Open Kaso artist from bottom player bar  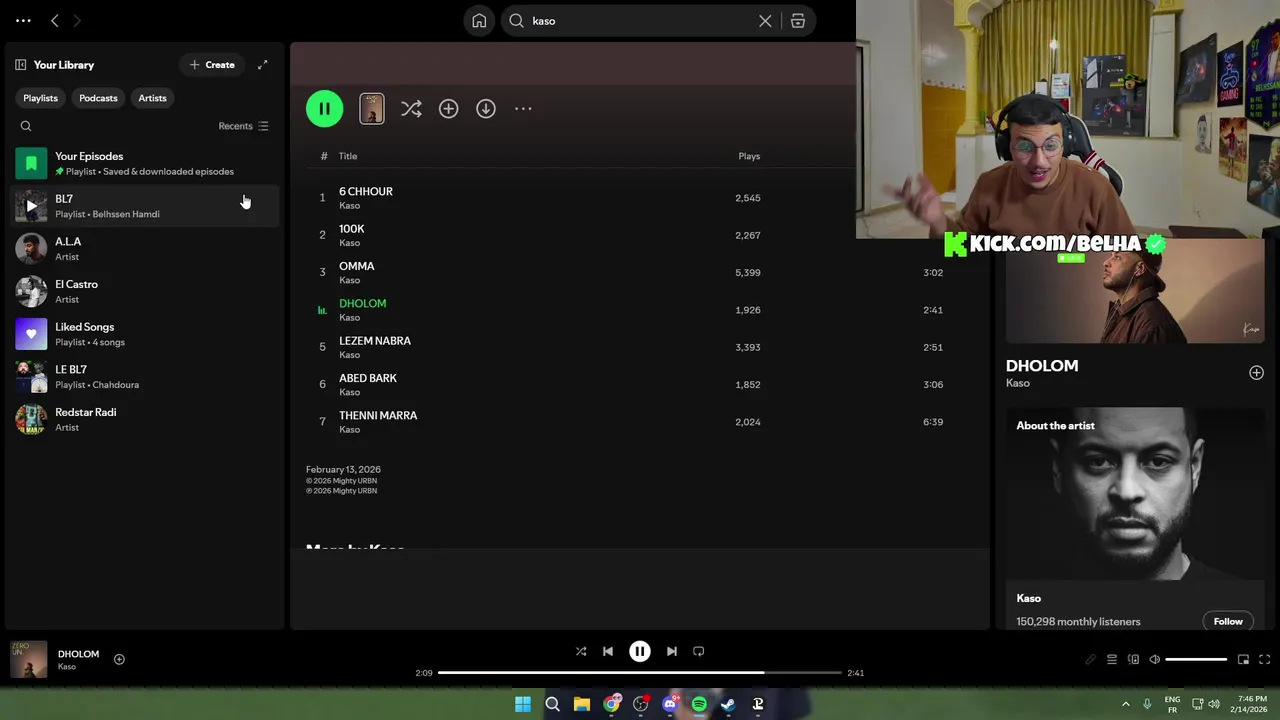pos(67,667)
